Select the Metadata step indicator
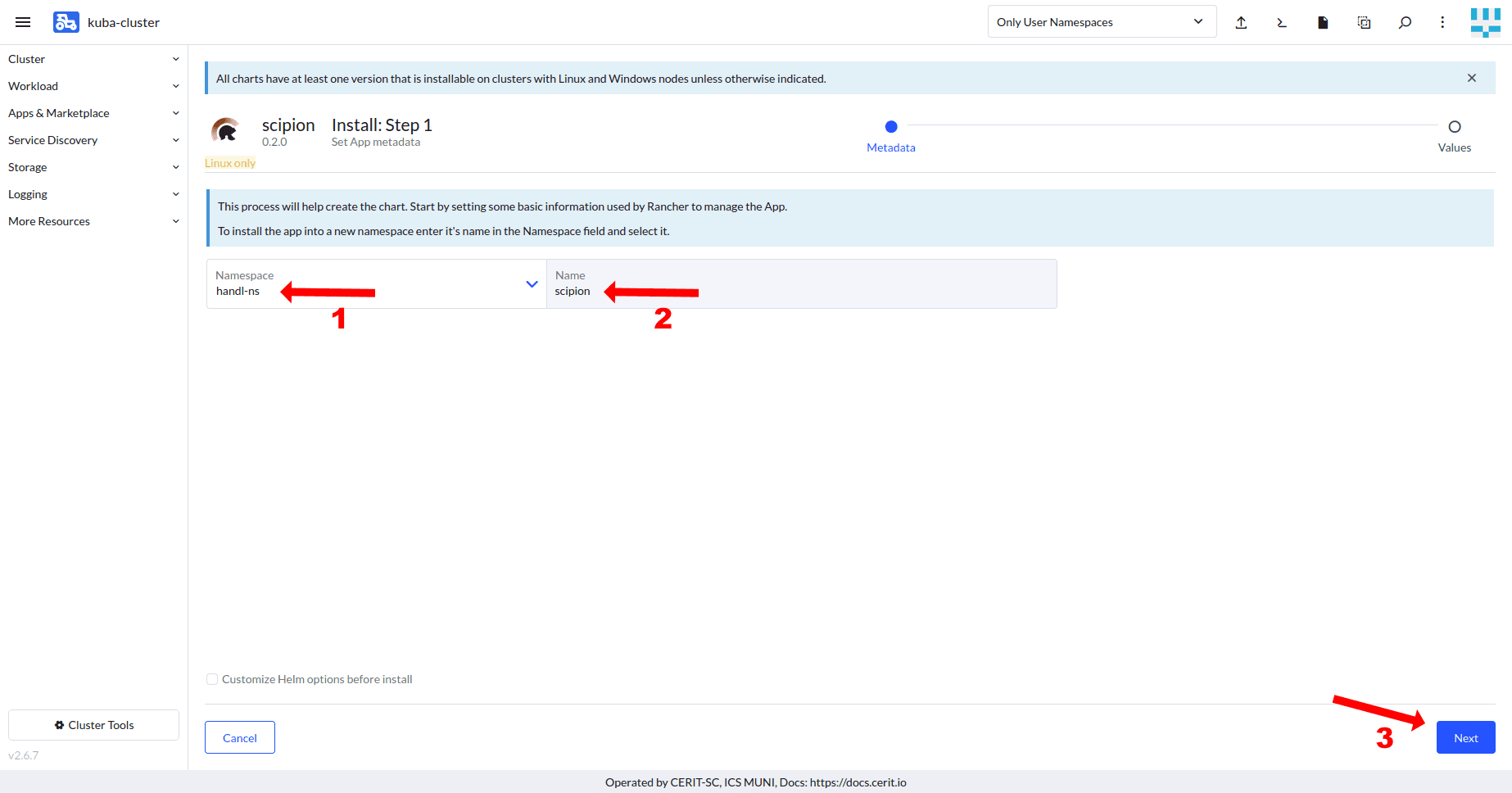The width and height of the screenshot is (1512, 793). [x=891, y=127]
